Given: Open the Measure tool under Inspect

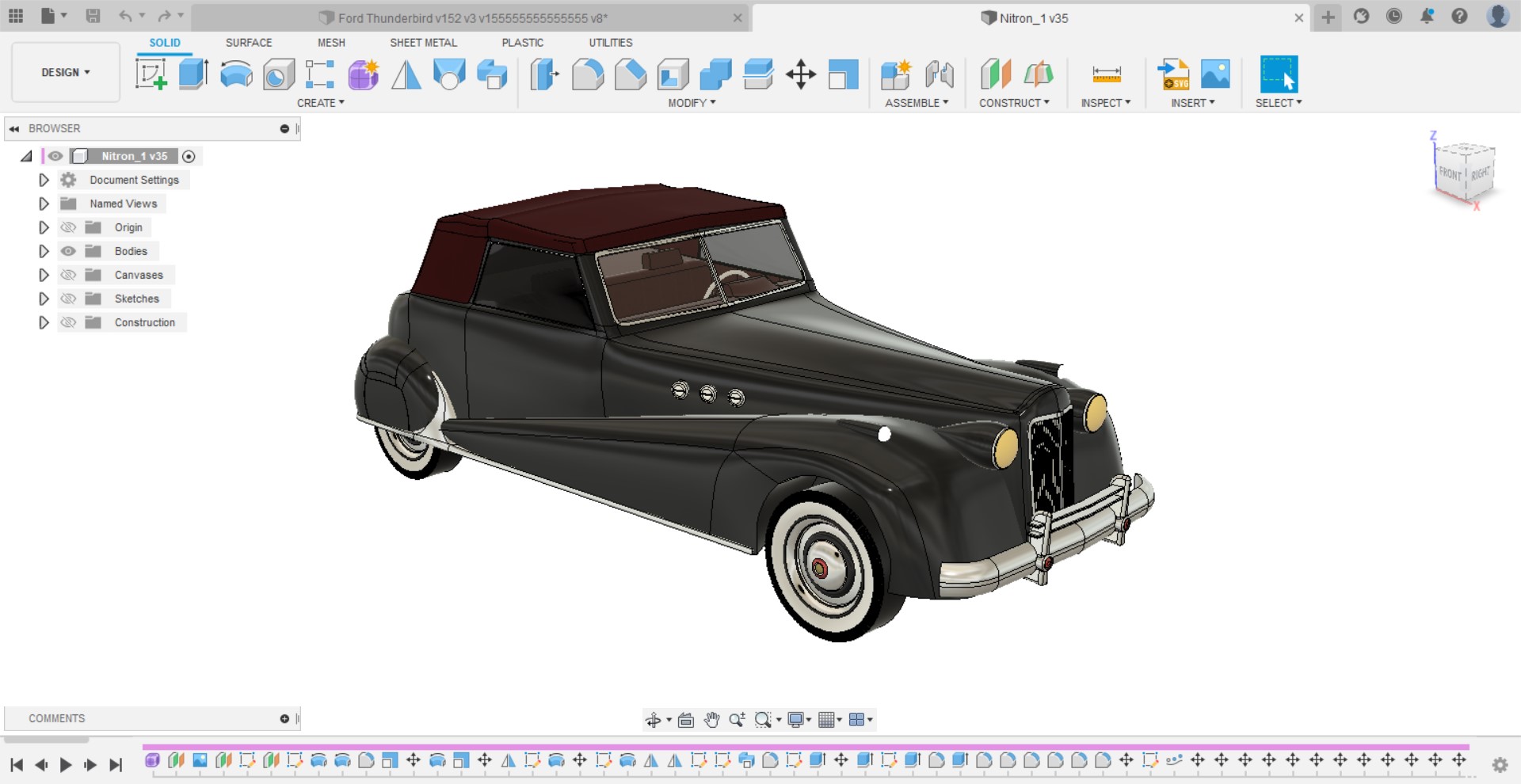Looking at the screenshot, I should click(1106, 74).
